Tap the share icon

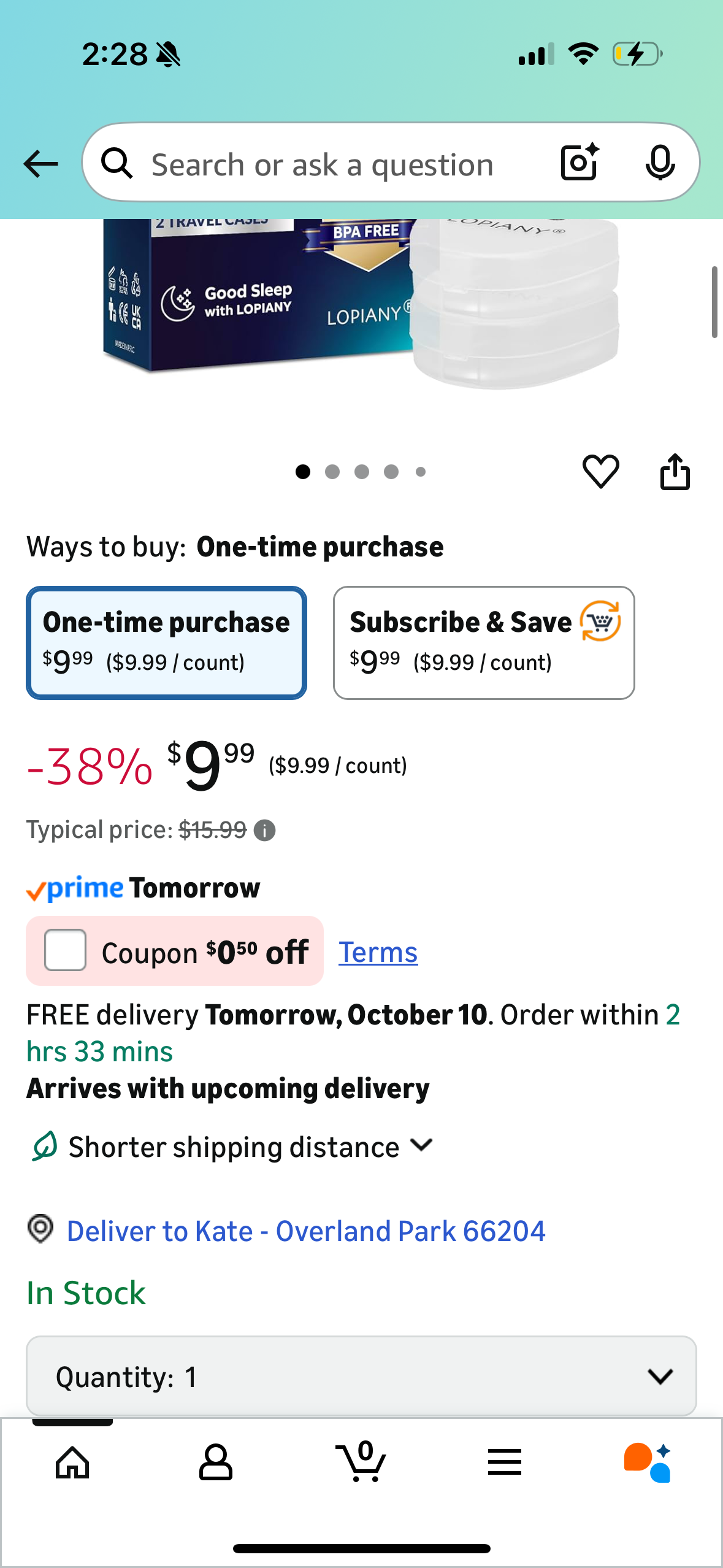pos(675,472)
